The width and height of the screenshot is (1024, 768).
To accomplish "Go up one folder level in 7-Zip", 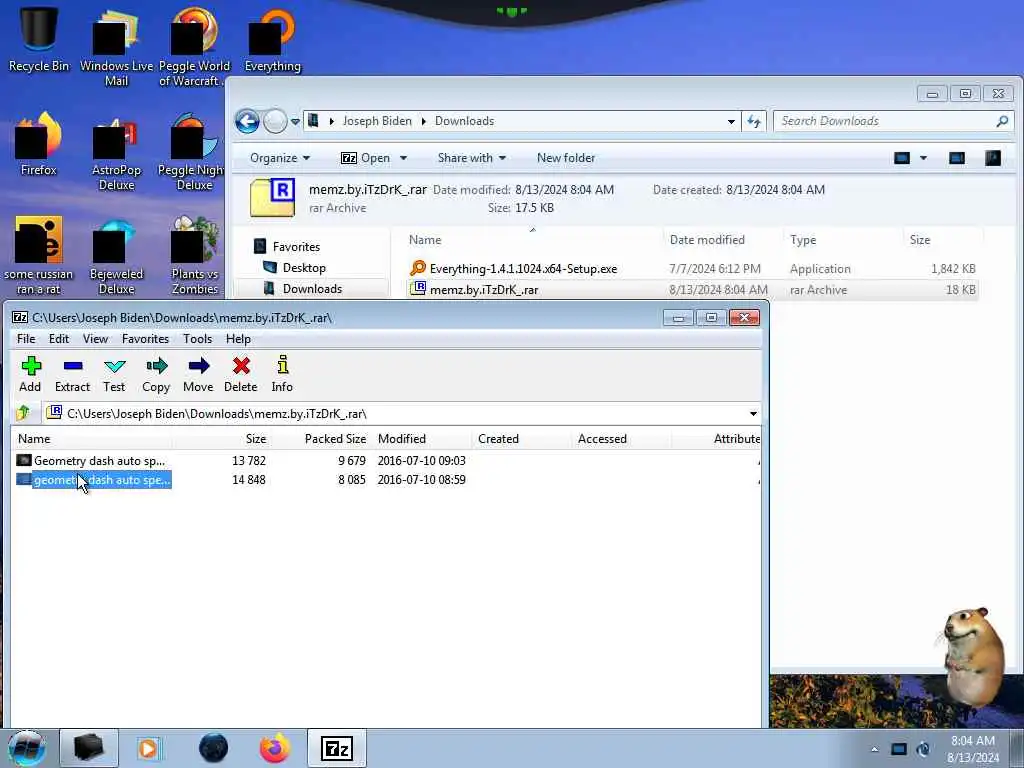I will [24, 413].
